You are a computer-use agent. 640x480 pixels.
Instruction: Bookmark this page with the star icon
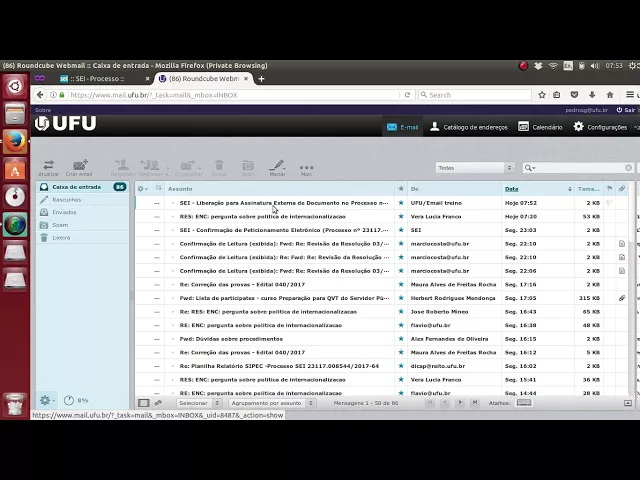click(x=542, y=95)
